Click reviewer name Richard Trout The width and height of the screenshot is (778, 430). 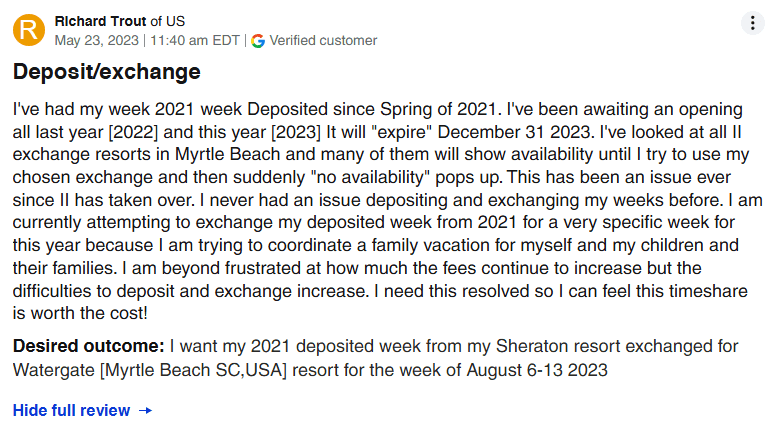(97, 21)
